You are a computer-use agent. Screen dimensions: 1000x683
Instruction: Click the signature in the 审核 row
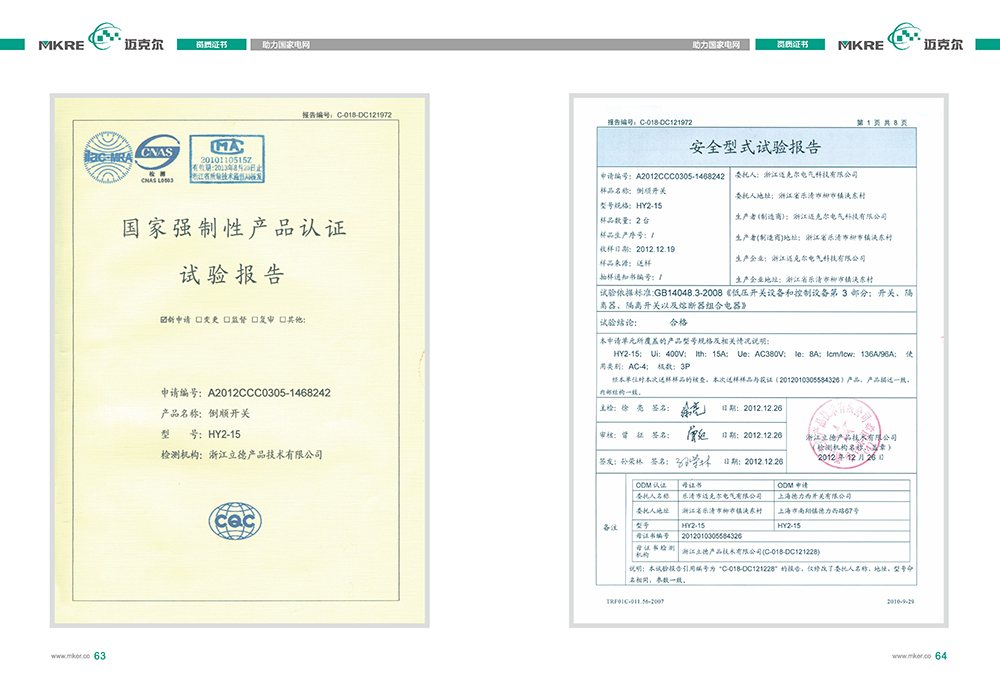click(x=696, y=435)
